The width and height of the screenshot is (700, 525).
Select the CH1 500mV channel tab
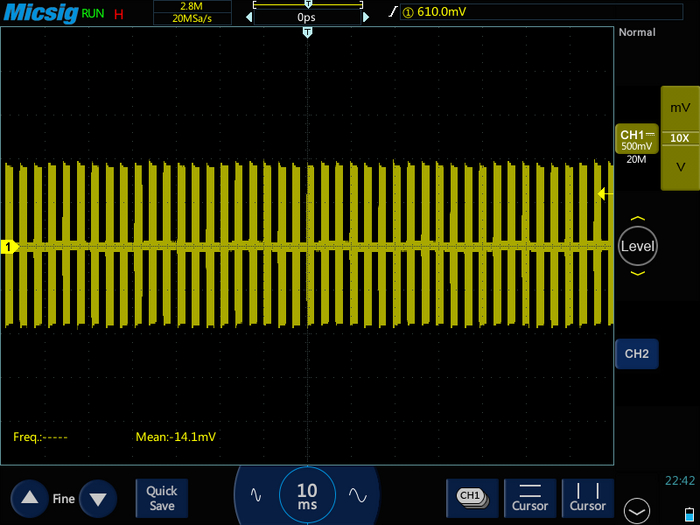pyautogui.click(x=637, y=141)
